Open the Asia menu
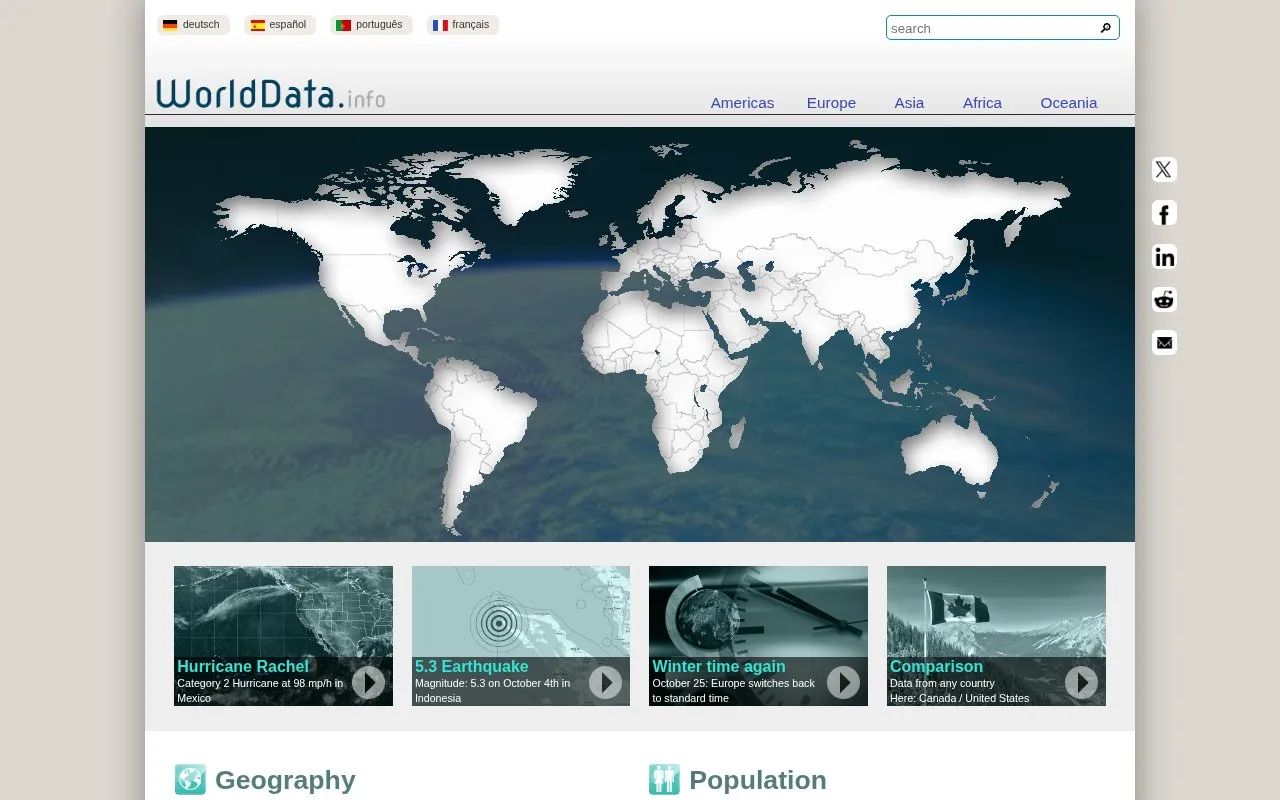The width and height of the screenshot is (1280, 800). [x=909, y=103]
